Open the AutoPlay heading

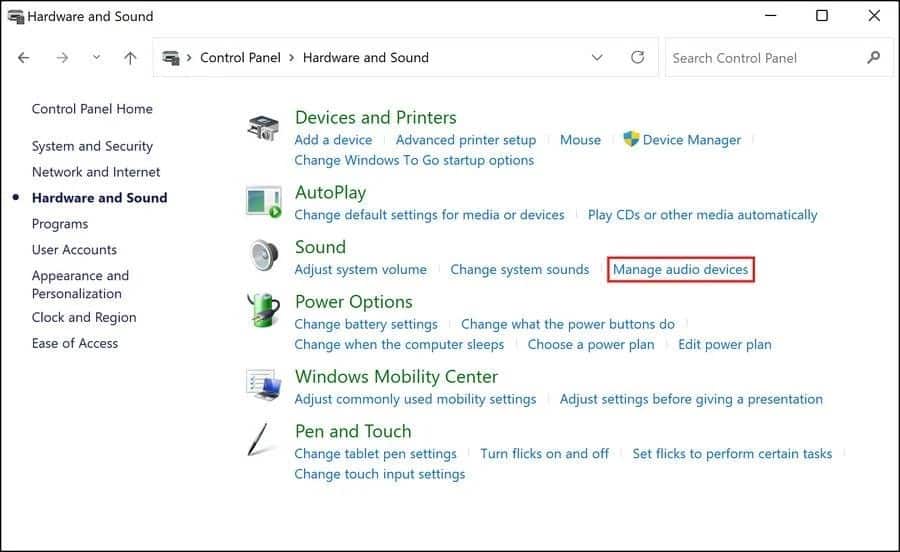pos(330,193)
